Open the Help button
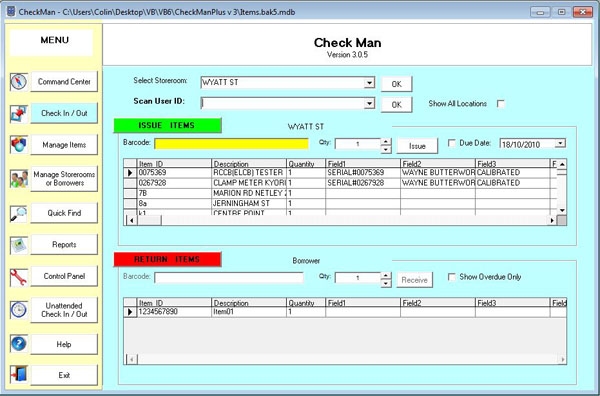 64,344
